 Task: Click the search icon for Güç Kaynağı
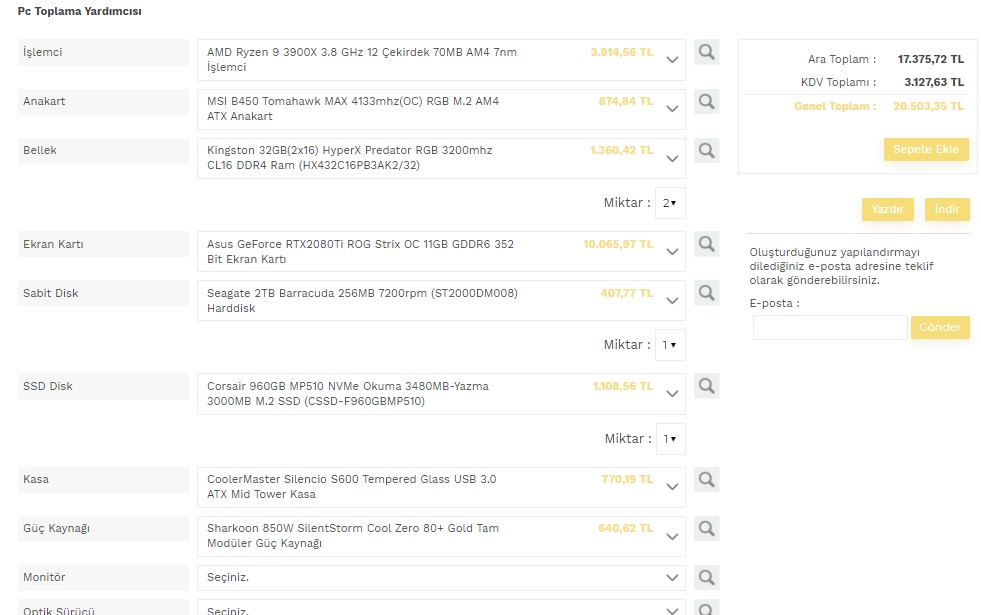point(707,528)
